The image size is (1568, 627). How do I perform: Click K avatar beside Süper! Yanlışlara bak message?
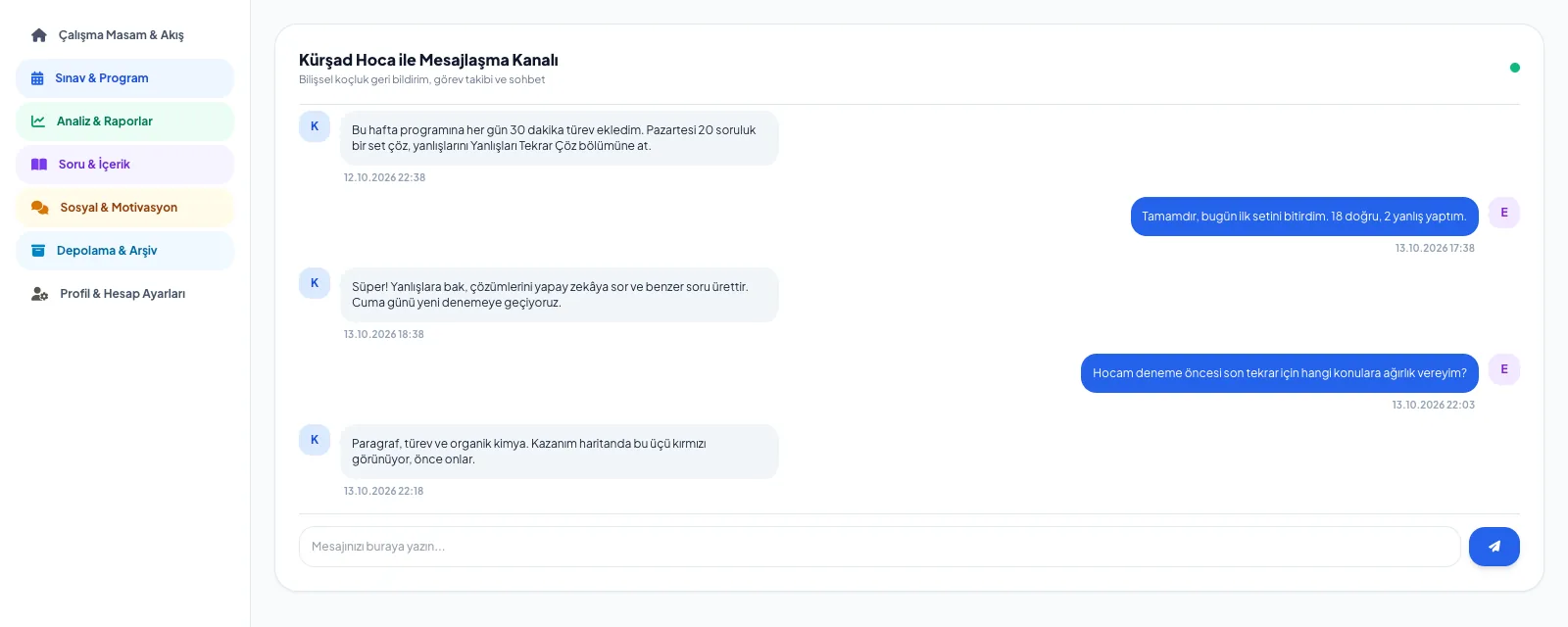(315, 283)
